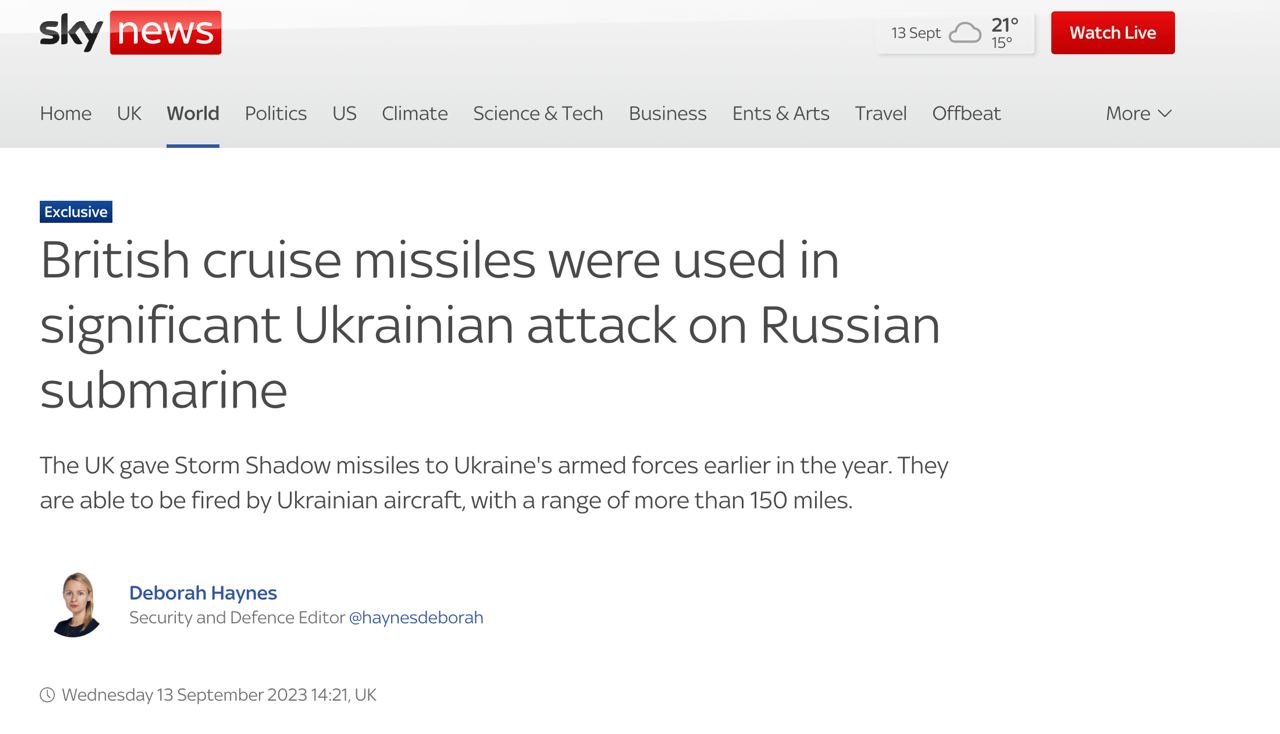The height and width of the screenshot is (734, 1280).
Task: Select Ents & Arts in navigation
Action: click(781, 113)
